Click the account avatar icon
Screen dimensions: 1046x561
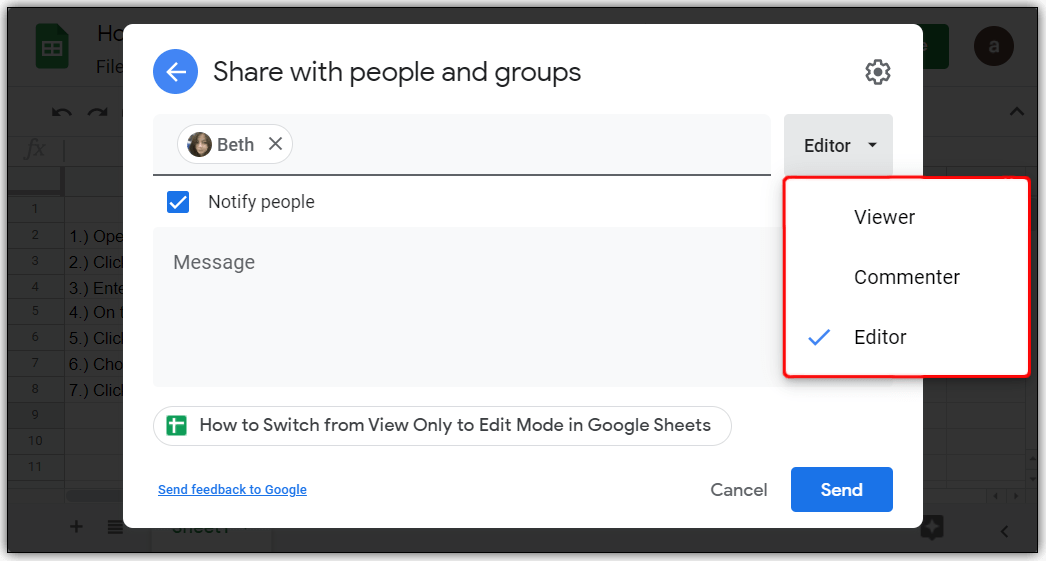[x=993, y=46]
